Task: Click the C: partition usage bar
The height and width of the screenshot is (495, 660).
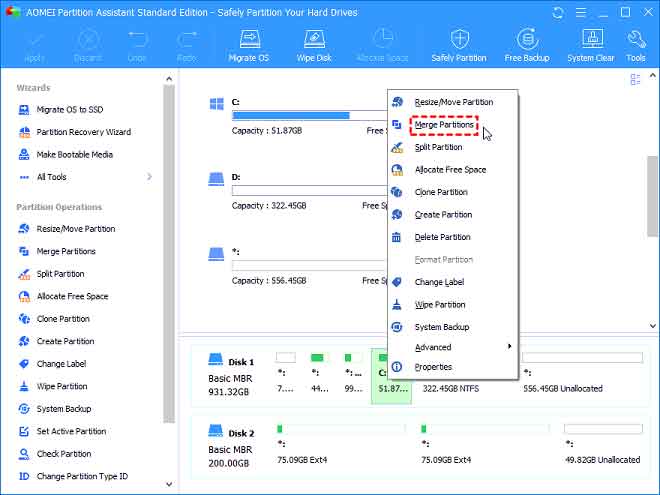Action: (309, 115)
